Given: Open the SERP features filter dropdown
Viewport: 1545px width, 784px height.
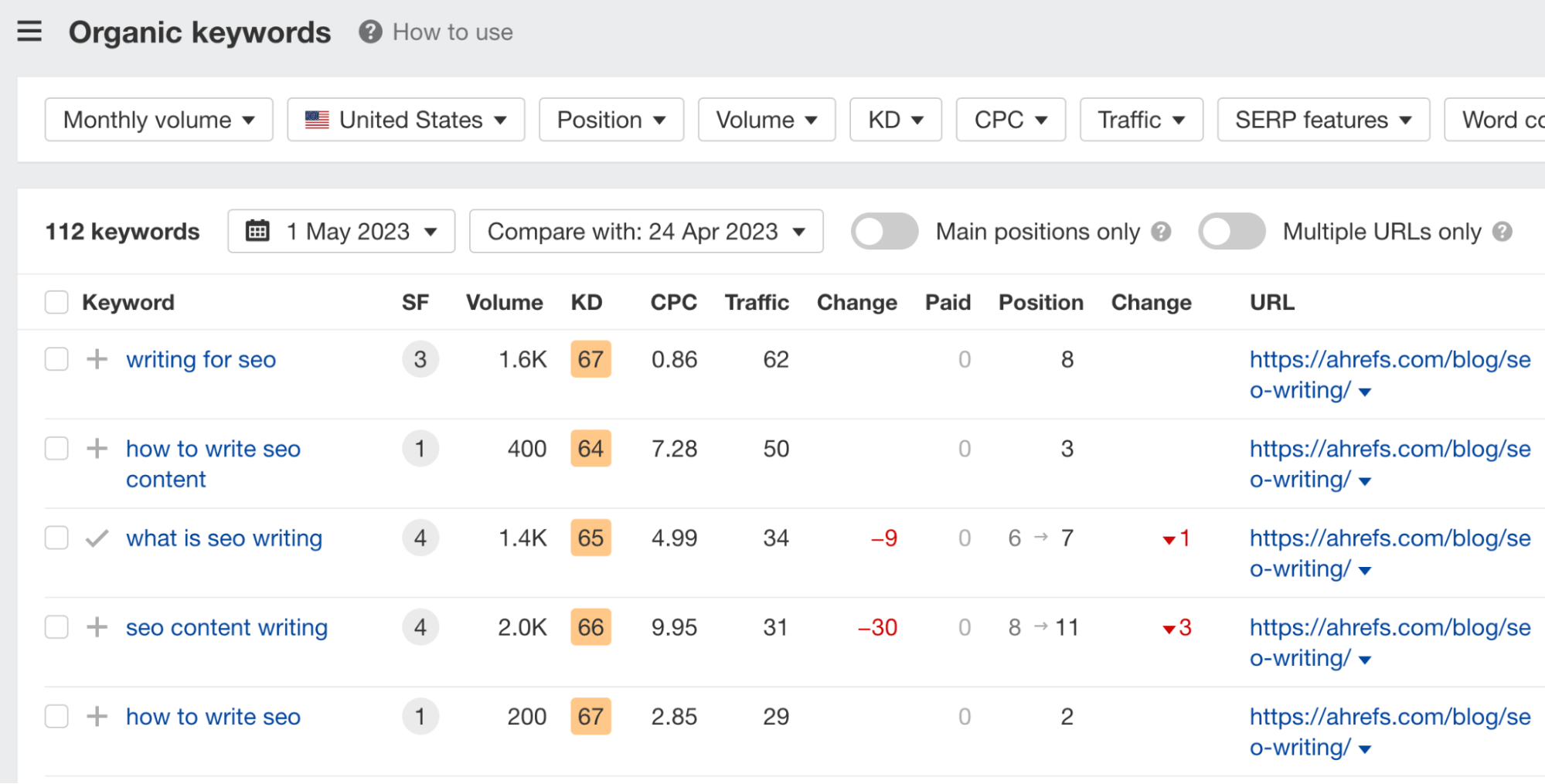Looking at the screenshot, I should (x=1322, y=119).
